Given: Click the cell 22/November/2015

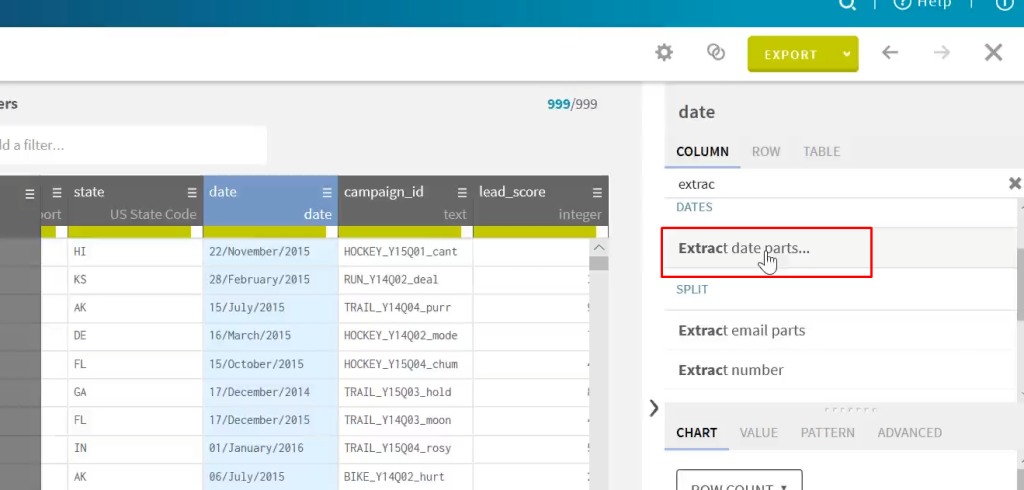Looking at the screenshot, I should [x=270, y=252].
